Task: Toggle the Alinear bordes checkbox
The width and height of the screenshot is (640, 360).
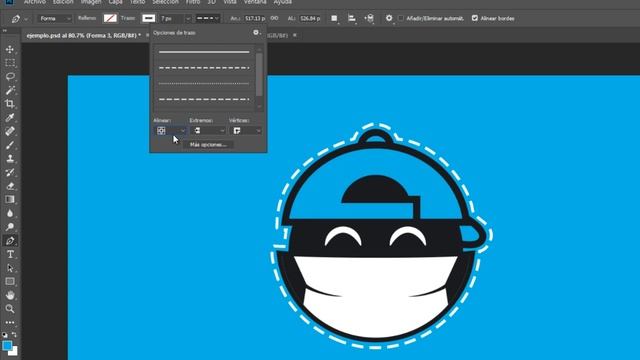Action: coord(475,18)
